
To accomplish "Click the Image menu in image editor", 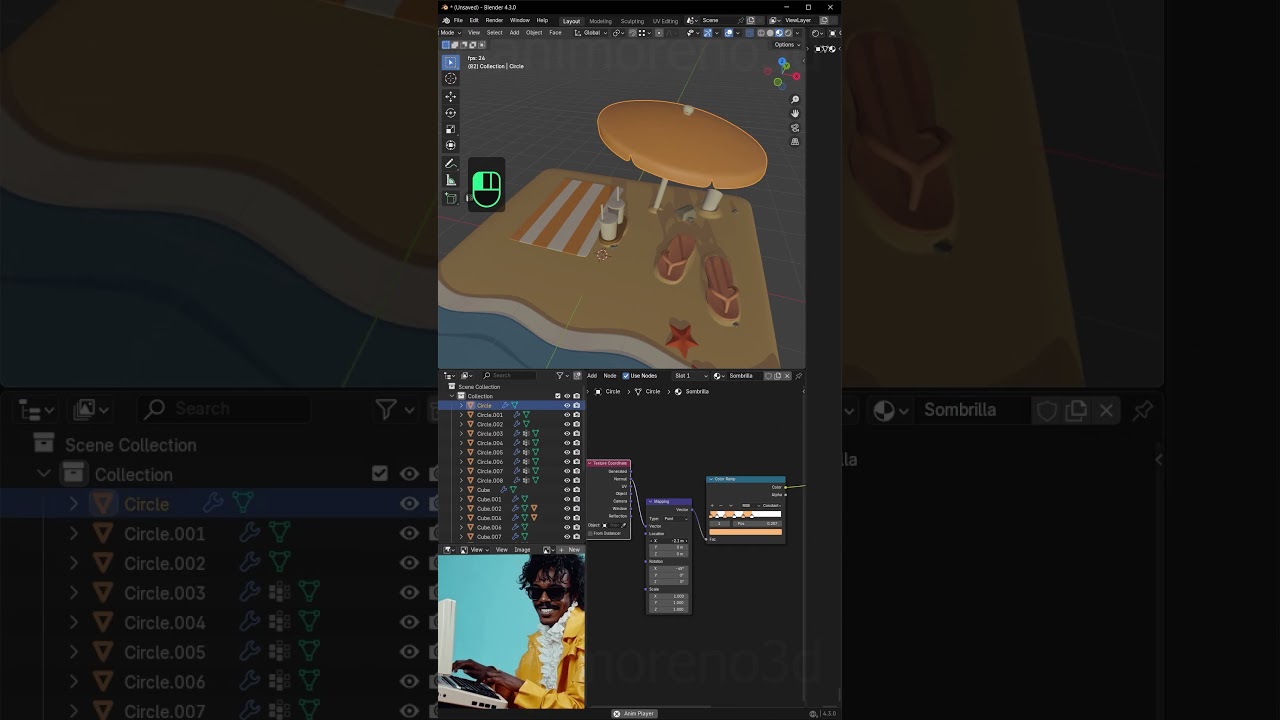I will (x=522, y=550).
